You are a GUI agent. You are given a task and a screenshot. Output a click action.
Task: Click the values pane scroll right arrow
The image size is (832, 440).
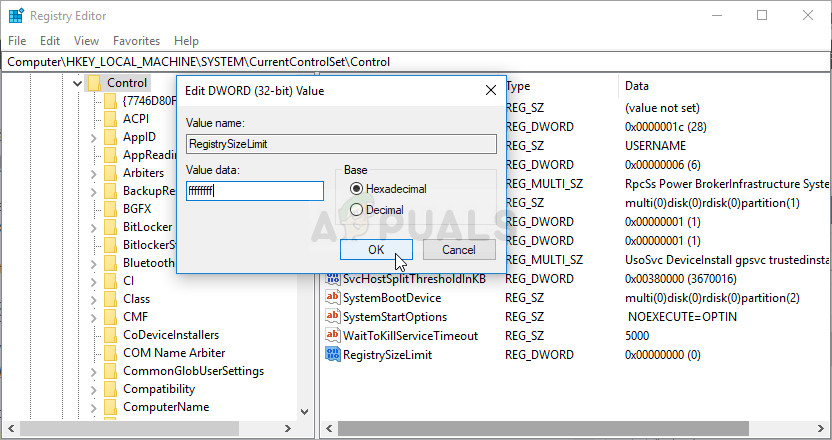tap(821, 428)
